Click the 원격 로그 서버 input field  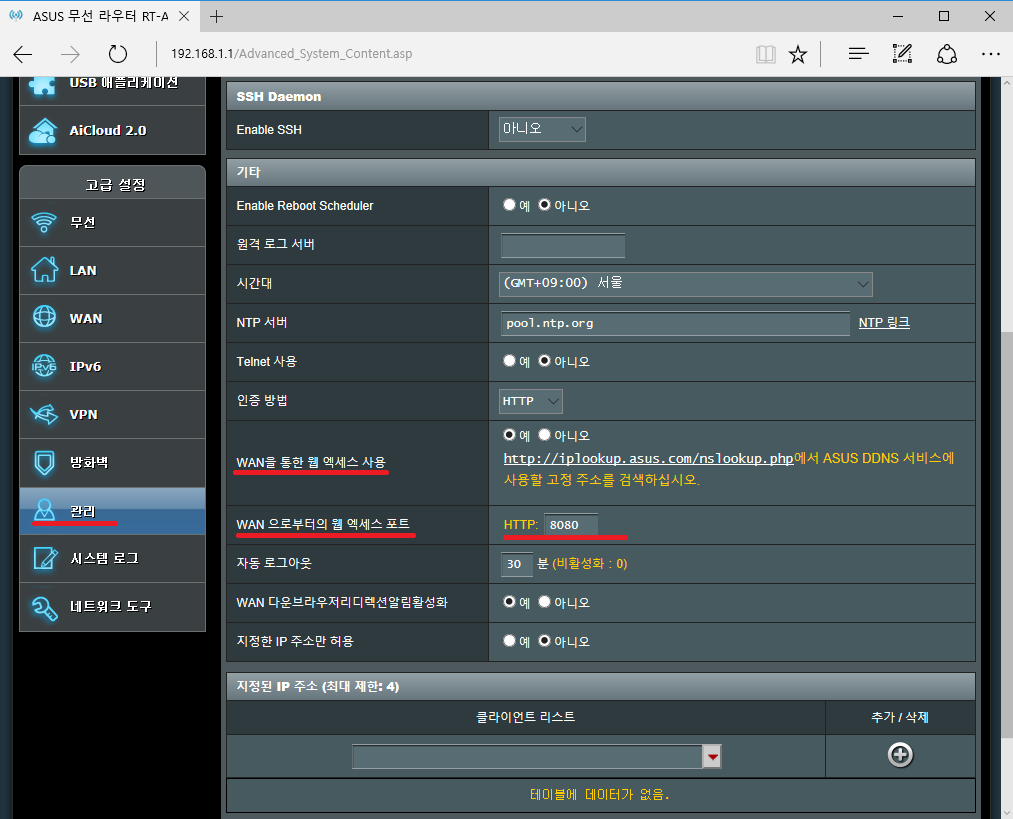coord(563,245)
